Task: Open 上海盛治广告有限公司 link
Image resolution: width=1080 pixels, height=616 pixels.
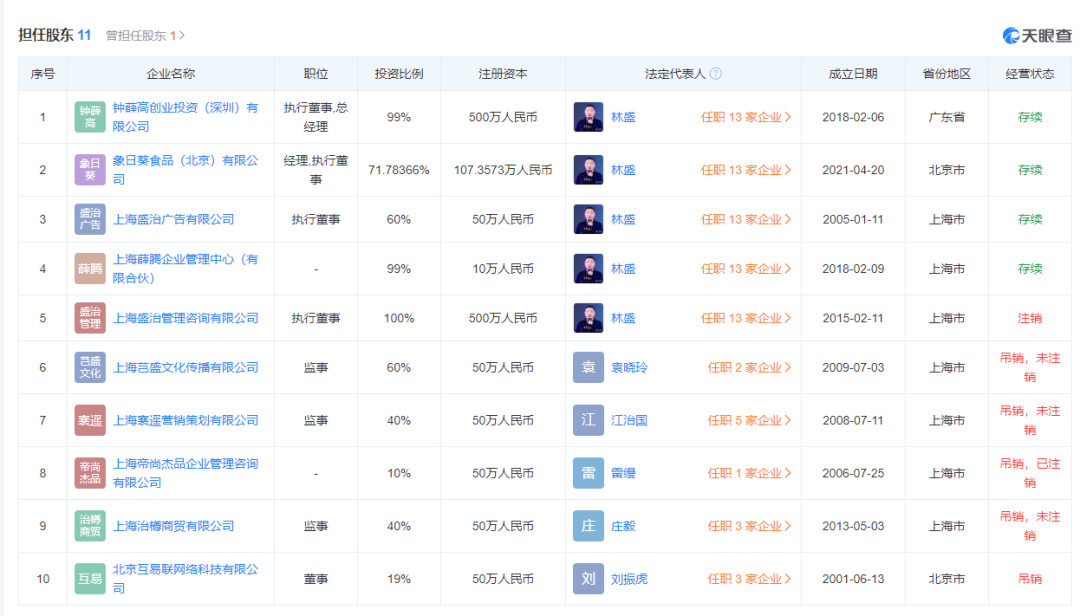Action: [x=174, y=219]
